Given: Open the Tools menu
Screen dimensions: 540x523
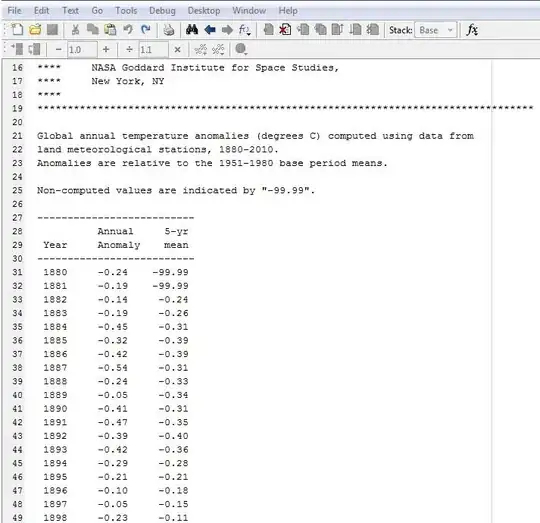Looking at the screenshot, I should [126, 11].
